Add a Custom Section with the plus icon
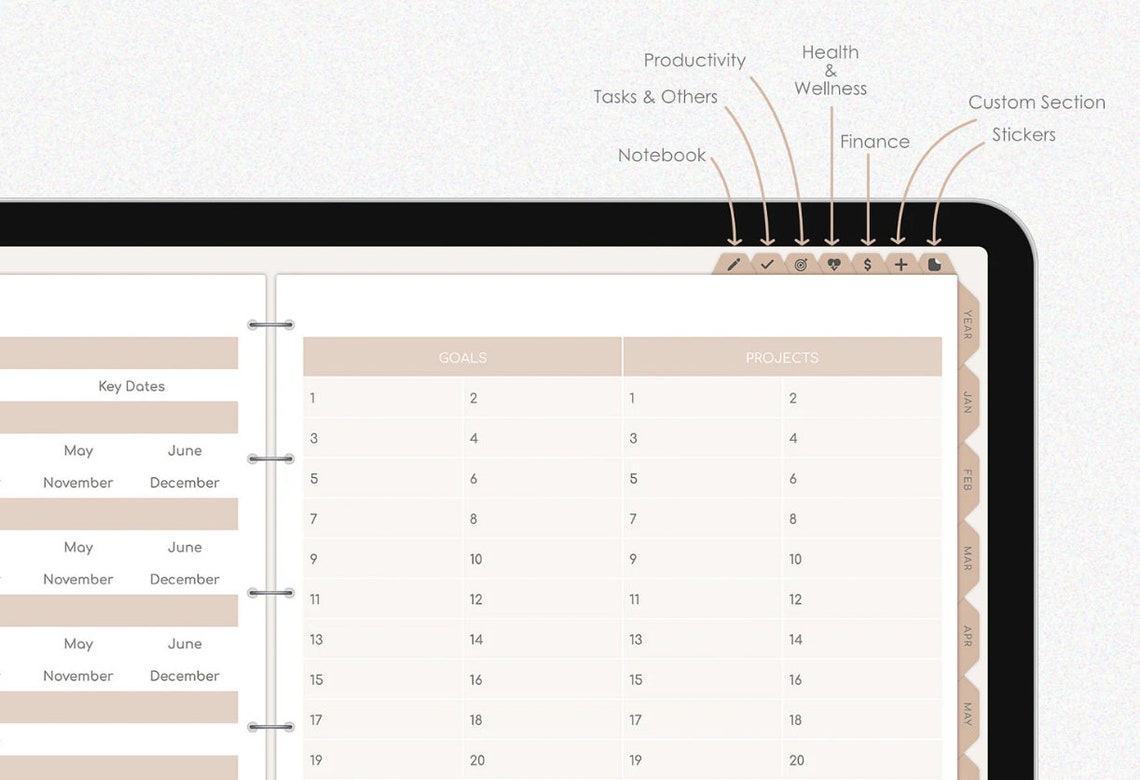Screen dimensions: 1140x780 coord(899,263)
